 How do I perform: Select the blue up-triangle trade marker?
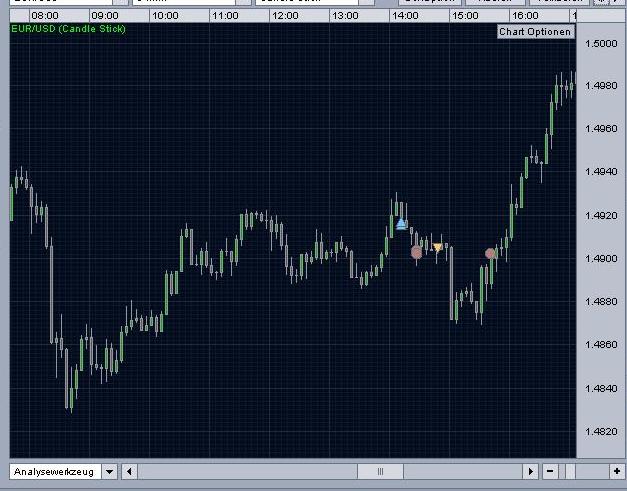[401, 223]
